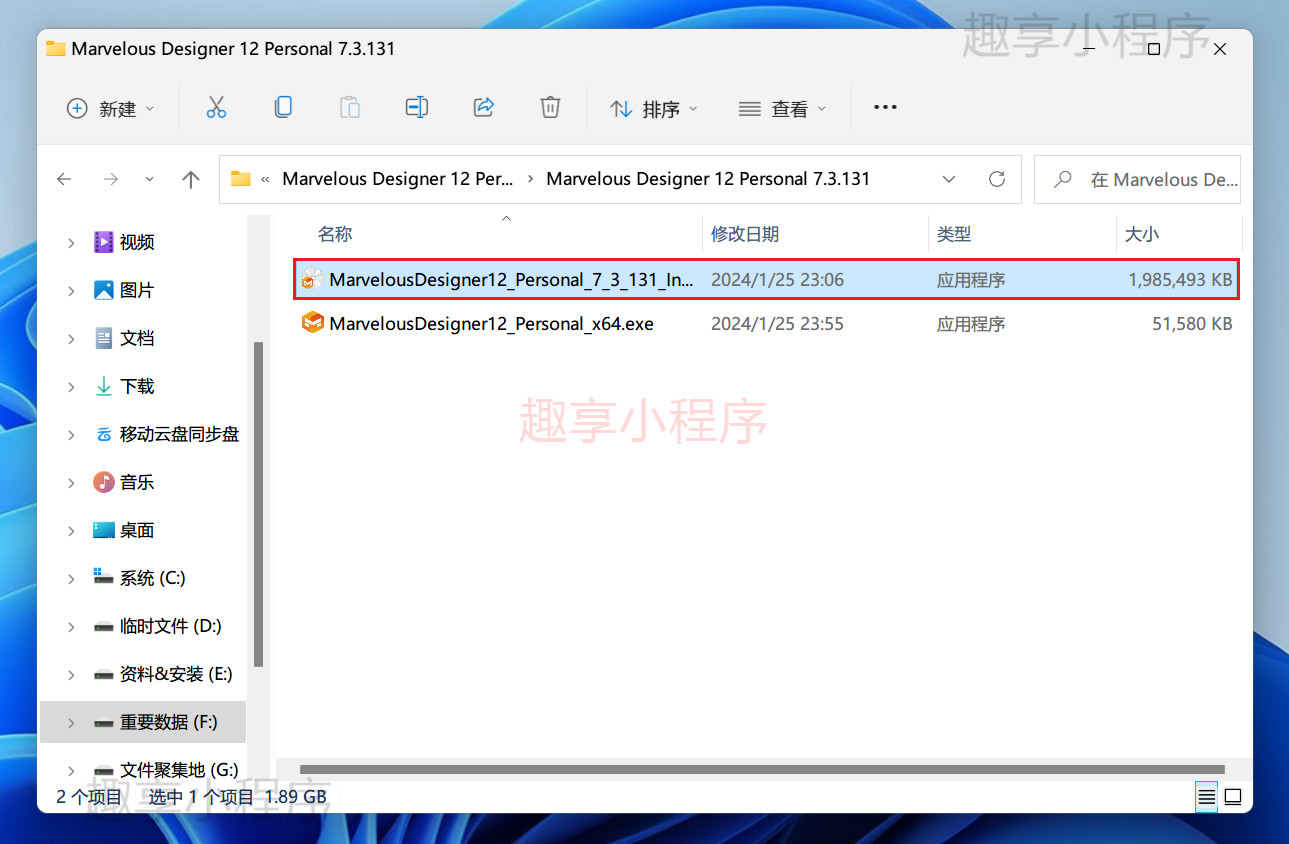Click the 2 个项目 status text
This screenshot has height=844, width=1289.
(89, 797)
